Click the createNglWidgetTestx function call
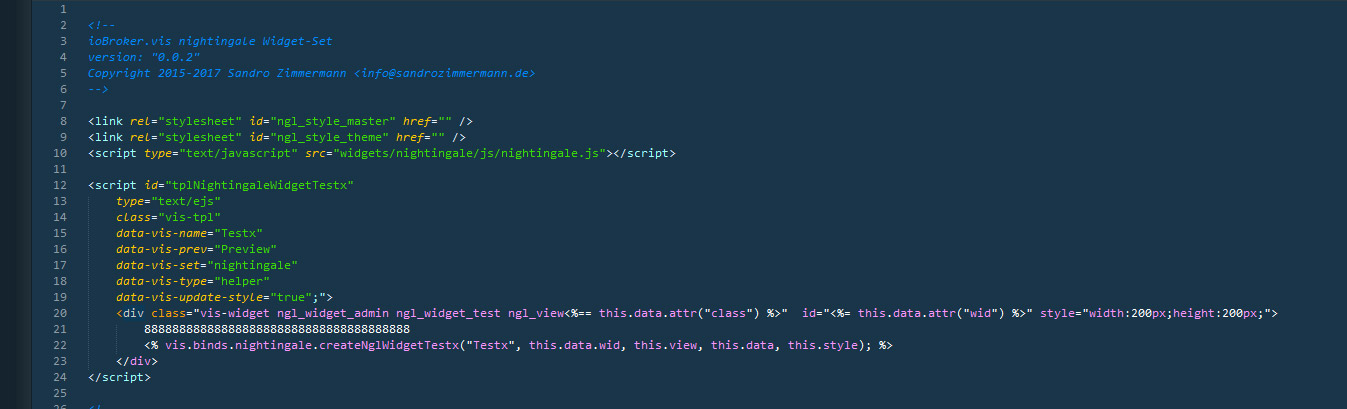The width and height of the screenshot is (1347, 409). [x=372, y=345]
